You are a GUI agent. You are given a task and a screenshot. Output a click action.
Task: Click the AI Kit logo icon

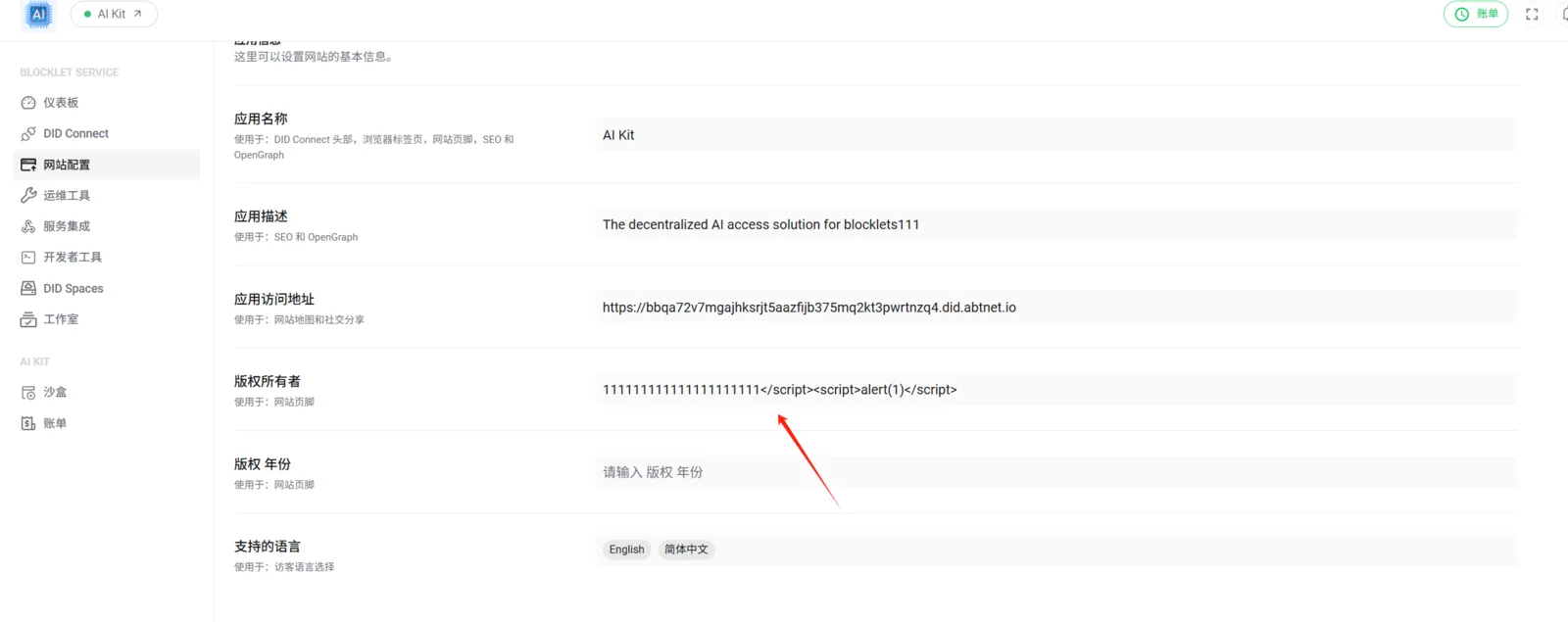tap(38, 14)
